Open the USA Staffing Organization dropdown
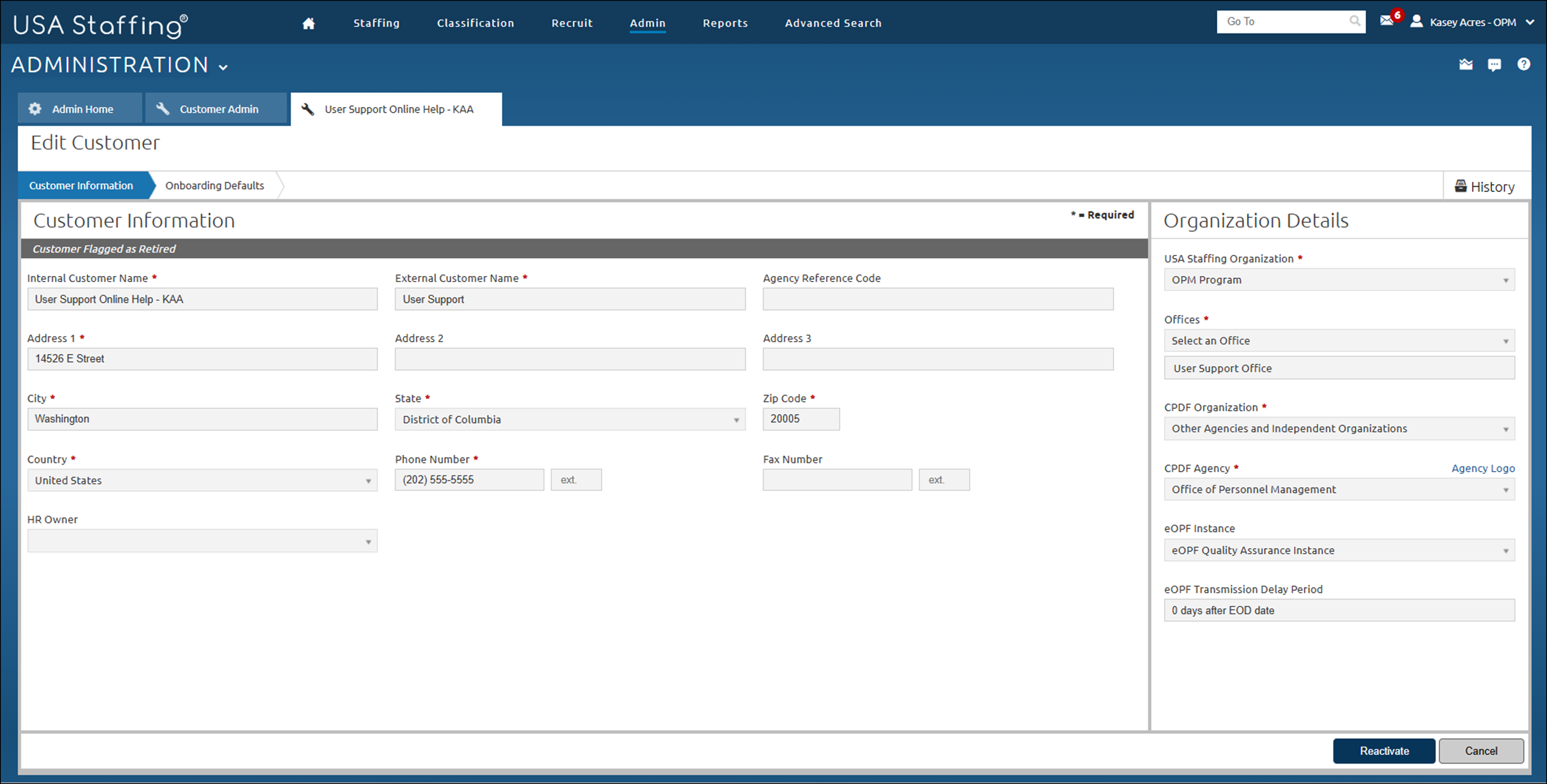This screenshot has height=784, width=1547. click(x=1339, y=280)
